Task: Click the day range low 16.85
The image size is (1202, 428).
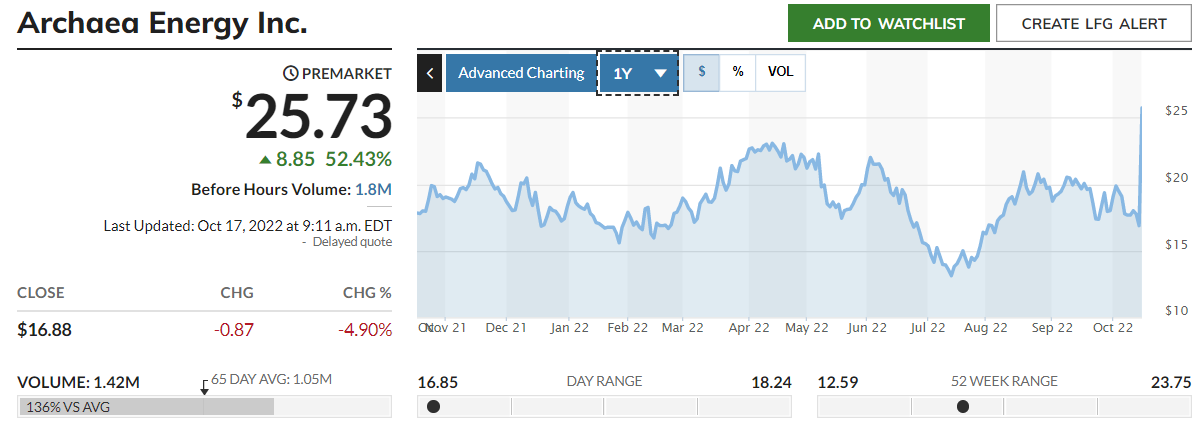Action: (x=437, y=381)
